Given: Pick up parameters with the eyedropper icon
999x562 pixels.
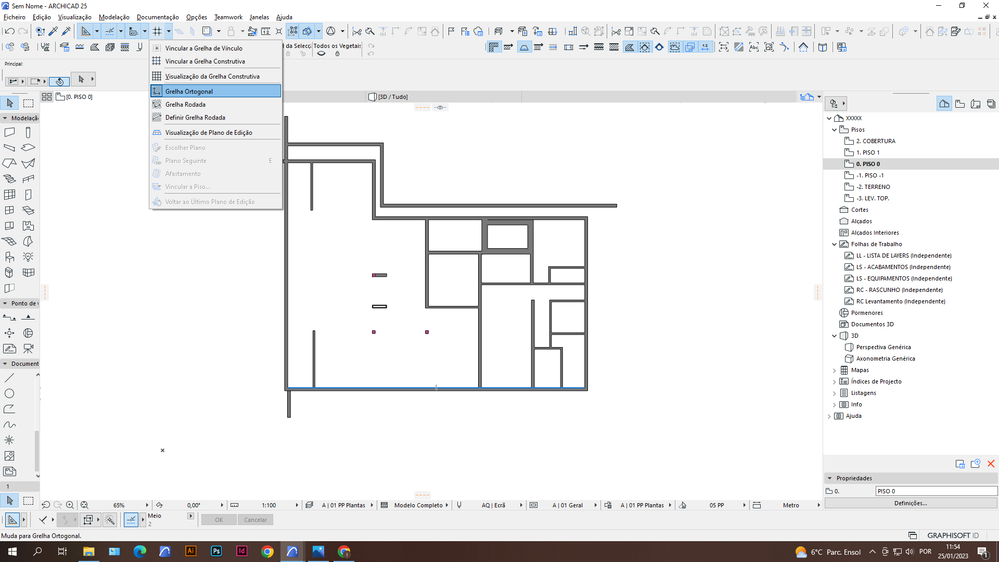Looking at the screenshot, I should 54,31.
